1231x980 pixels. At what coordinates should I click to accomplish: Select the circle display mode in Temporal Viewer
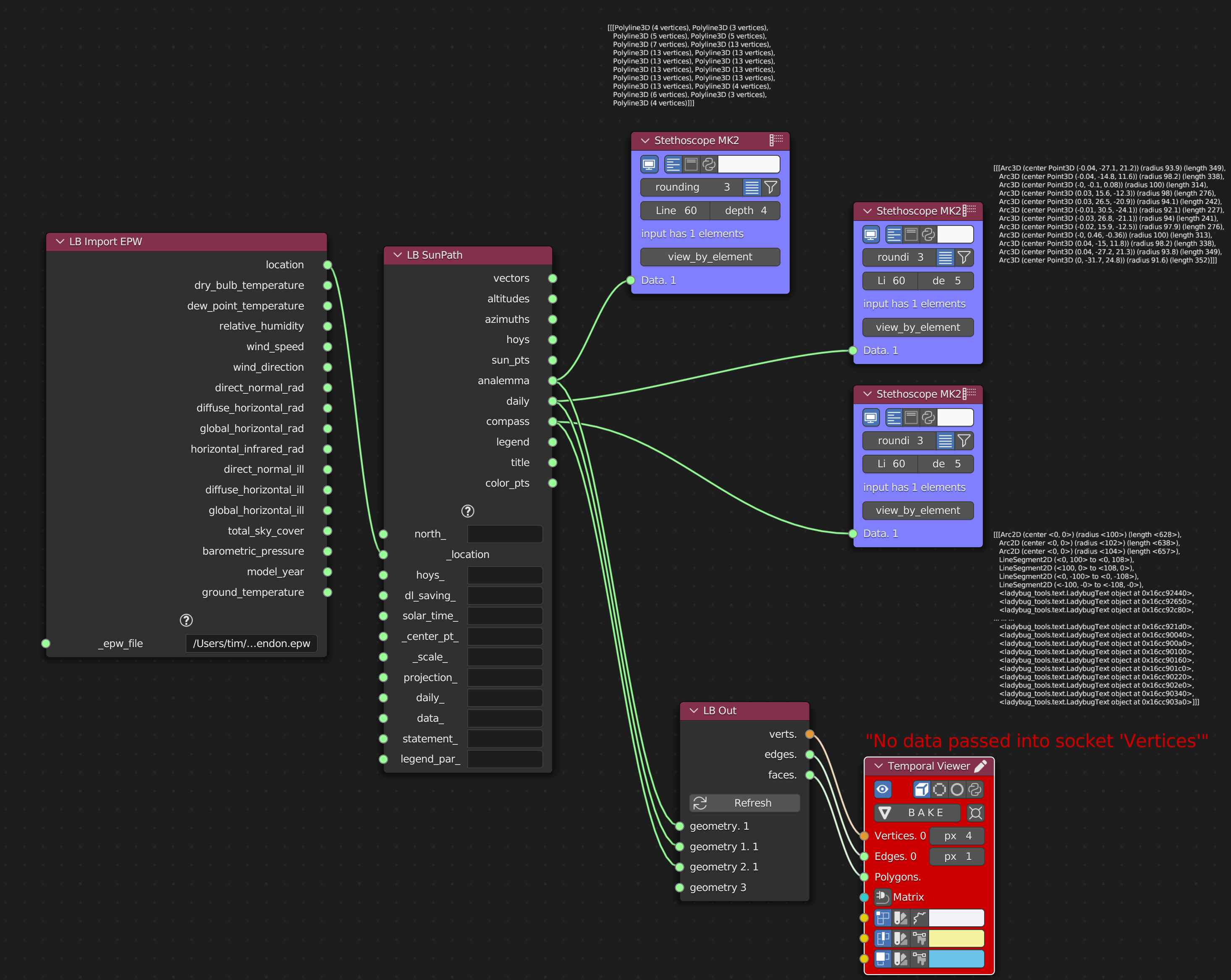(956, 790)
